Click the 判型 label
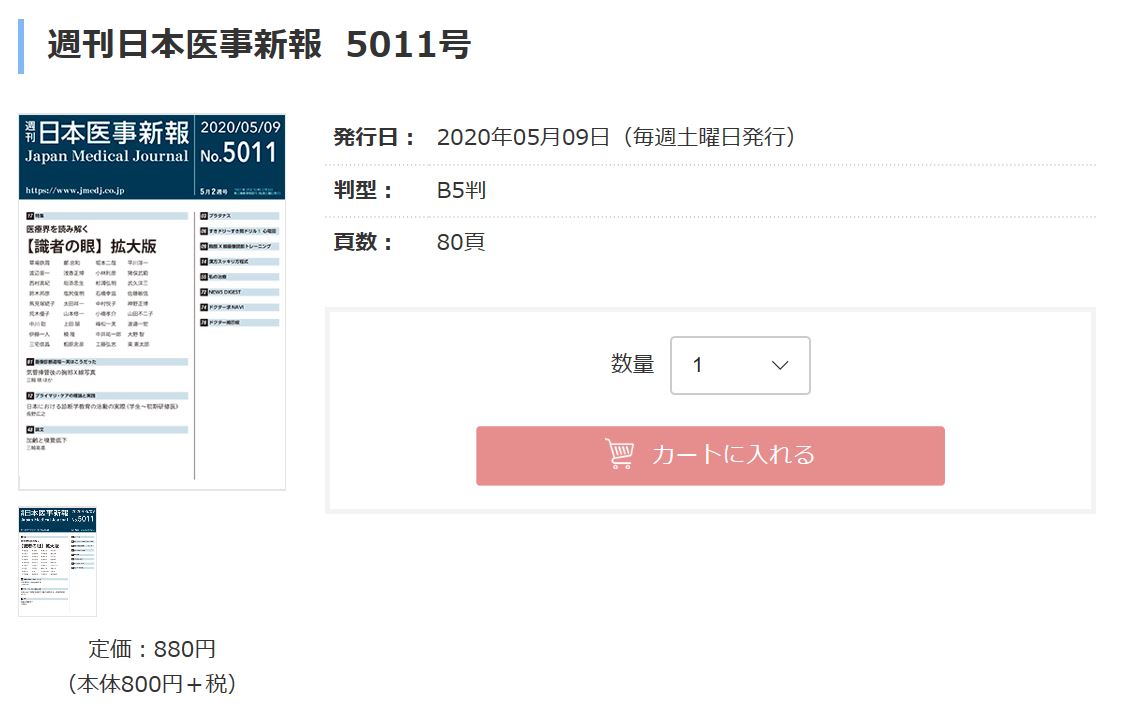Image resolution: width=1123 pixels, height=714 pixels. click(x=364, y=190)
